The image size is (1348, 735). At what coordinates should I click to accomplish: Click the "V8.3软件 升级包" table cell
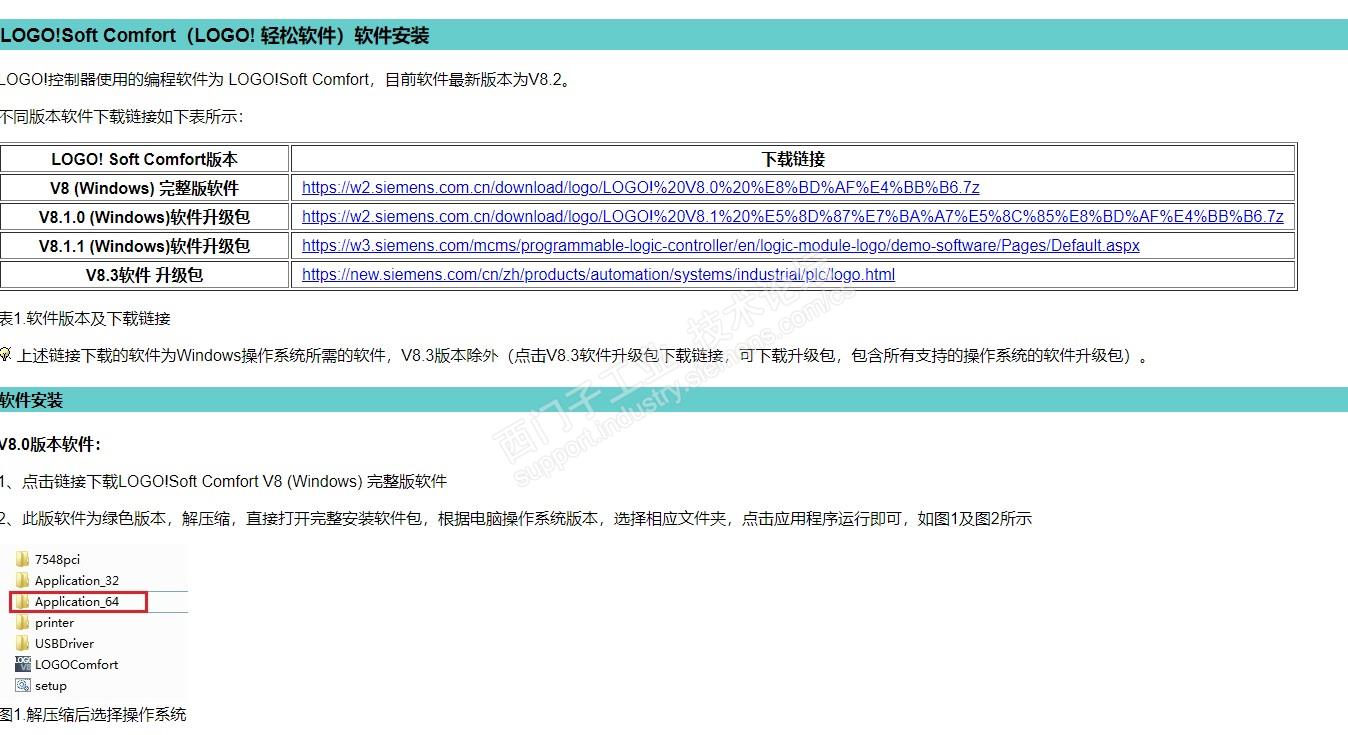coord(145,275)
